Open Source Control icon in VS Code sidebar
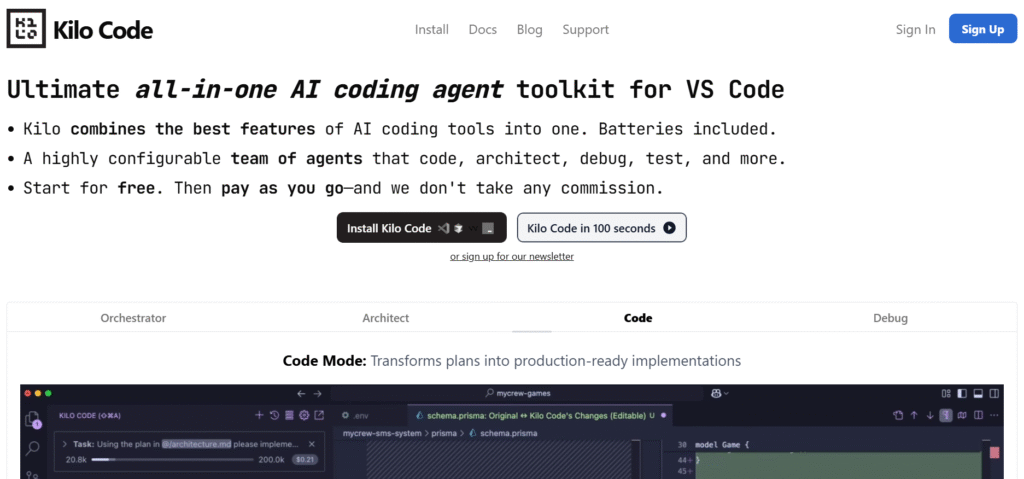Viewport: 1024px width, 479px height. click(32, 474)
